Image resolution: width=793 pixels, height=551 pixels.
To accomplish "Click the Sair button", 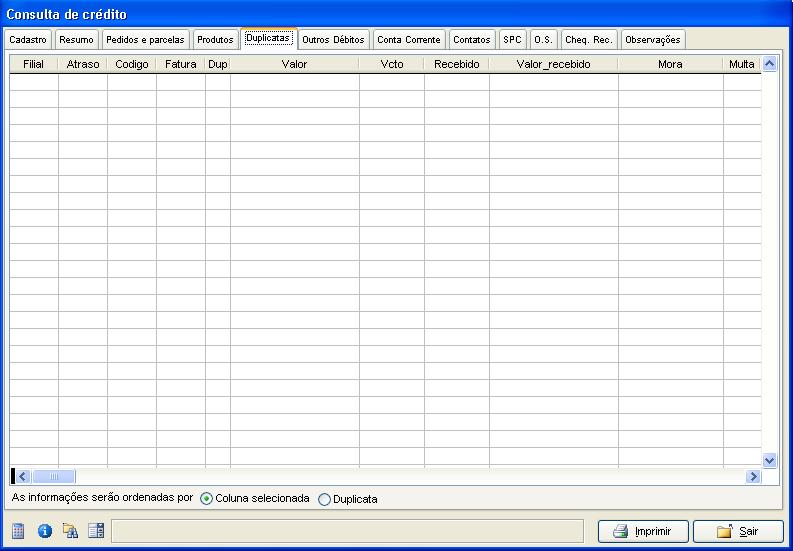I will pos(738,531).
